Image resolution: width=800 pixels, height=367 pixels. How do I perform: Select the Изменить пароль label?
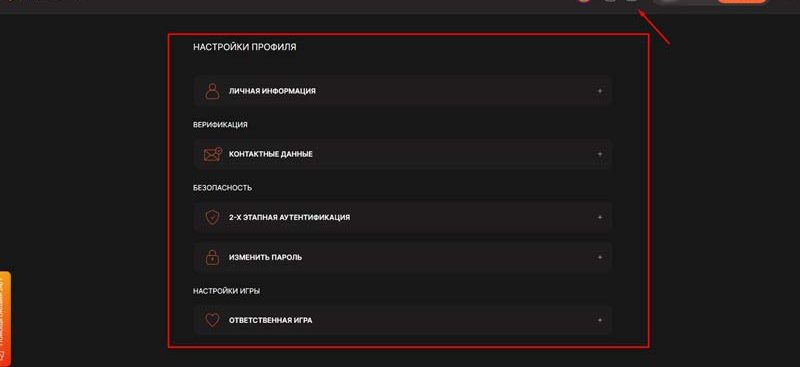[x=265, y=257]
